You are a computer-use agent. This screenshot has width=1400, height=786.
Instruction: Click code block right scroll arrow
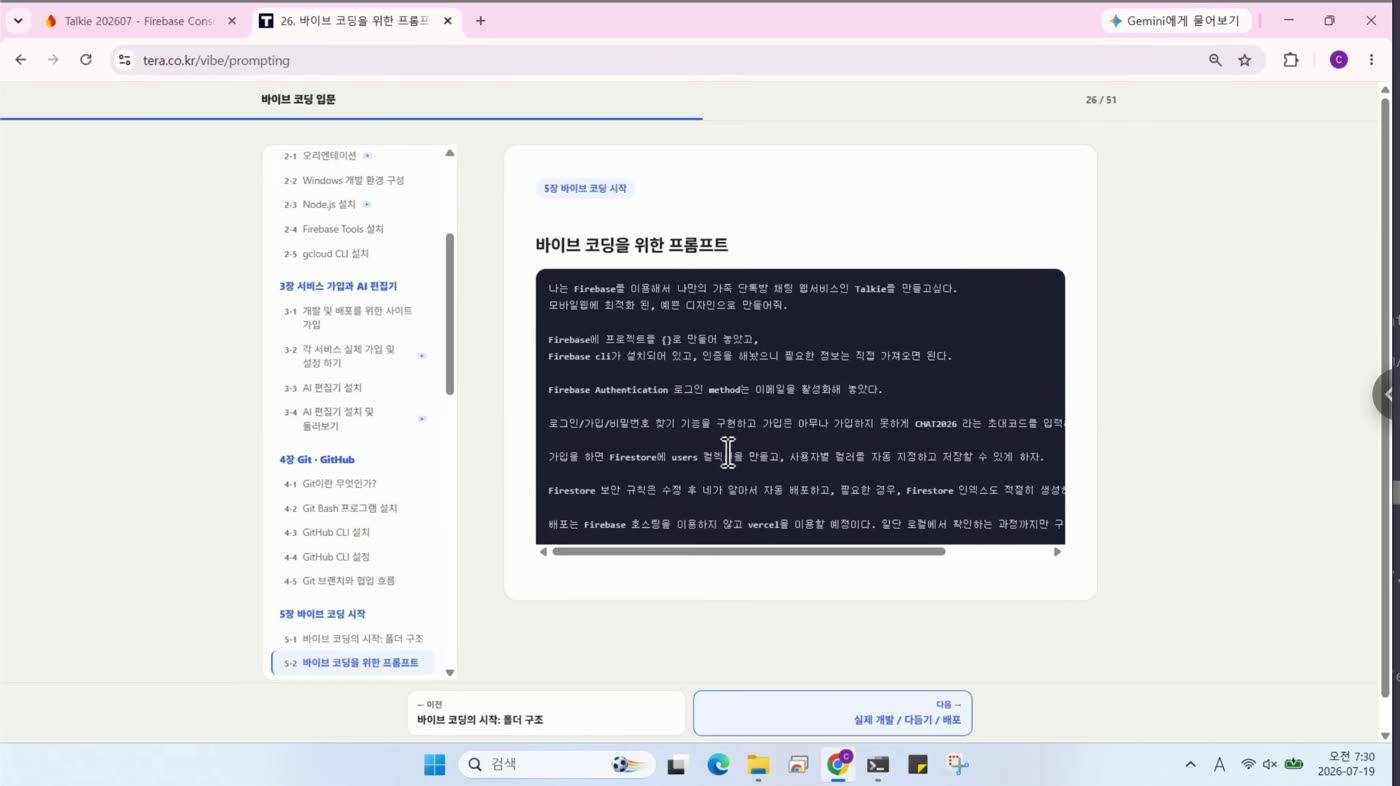click(1057, 552)
